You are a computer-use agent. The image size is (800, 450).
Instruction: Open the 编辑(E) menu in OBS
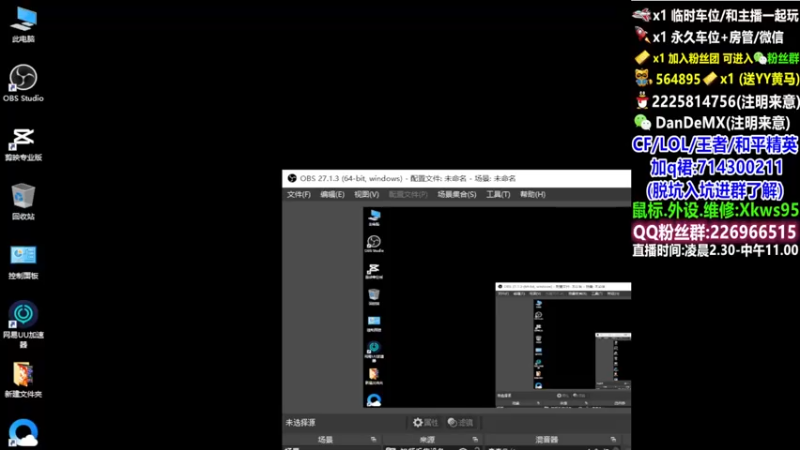pyautogui.click(x=332, y=194)
